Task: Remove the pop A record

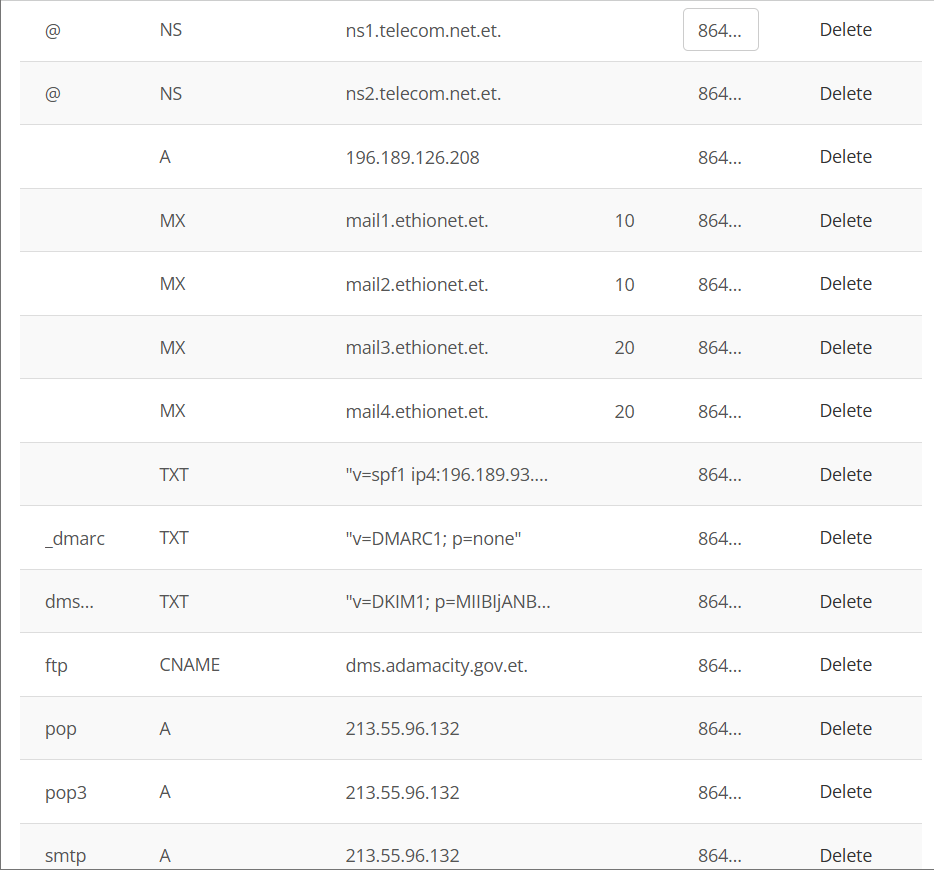Action: 845,729
